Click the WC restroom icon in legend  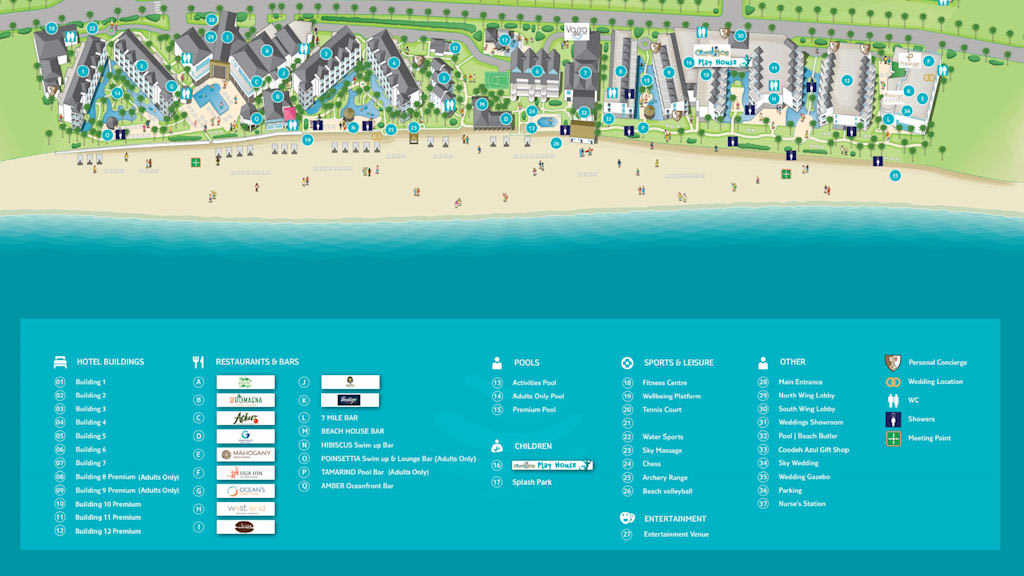pos(893,400)
